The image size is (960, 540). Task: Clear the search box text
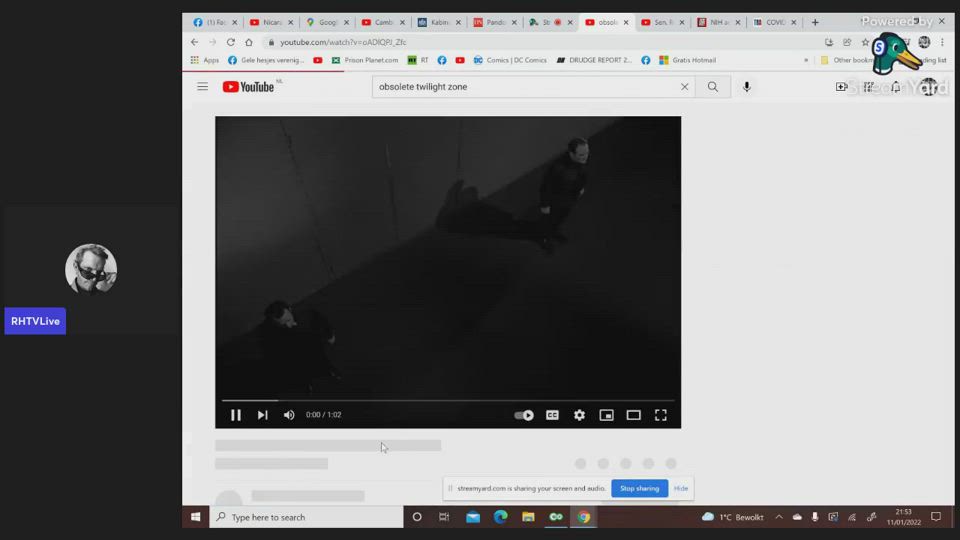(x=684, y=87)
